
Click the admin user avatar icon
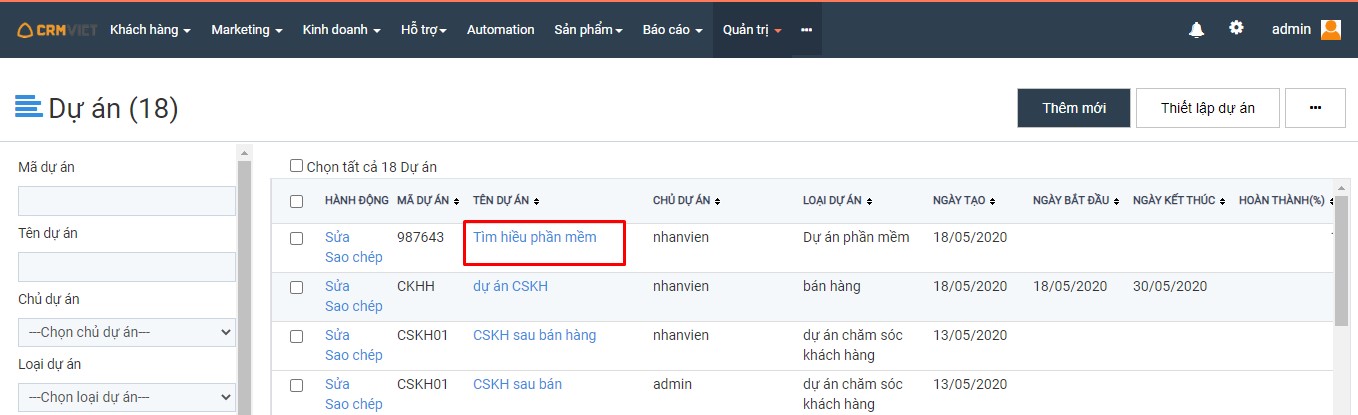coord(1331,30)
